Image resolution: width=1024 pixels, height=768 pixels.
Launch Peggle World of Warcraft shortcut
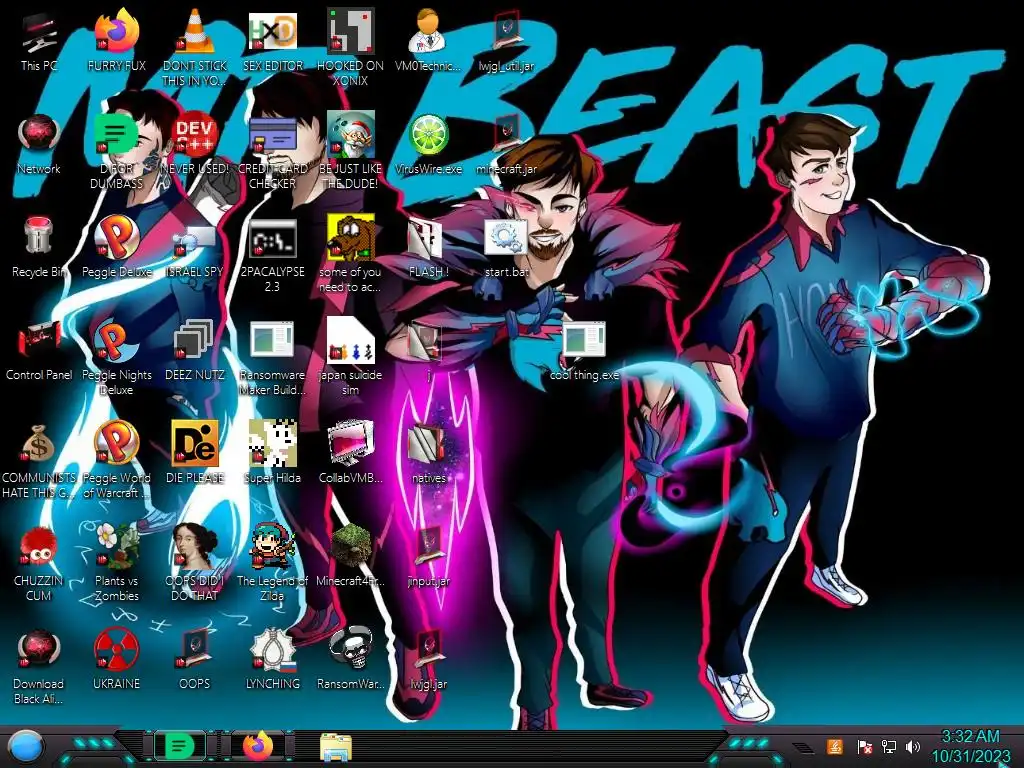click(116, 444)
